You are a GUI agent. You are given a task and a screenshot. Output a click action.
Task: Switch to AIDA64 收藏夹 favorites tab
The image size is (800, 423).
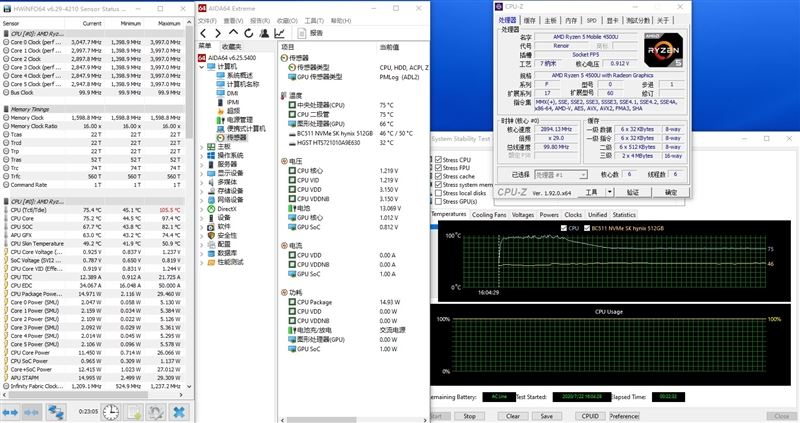click(231, 46)
